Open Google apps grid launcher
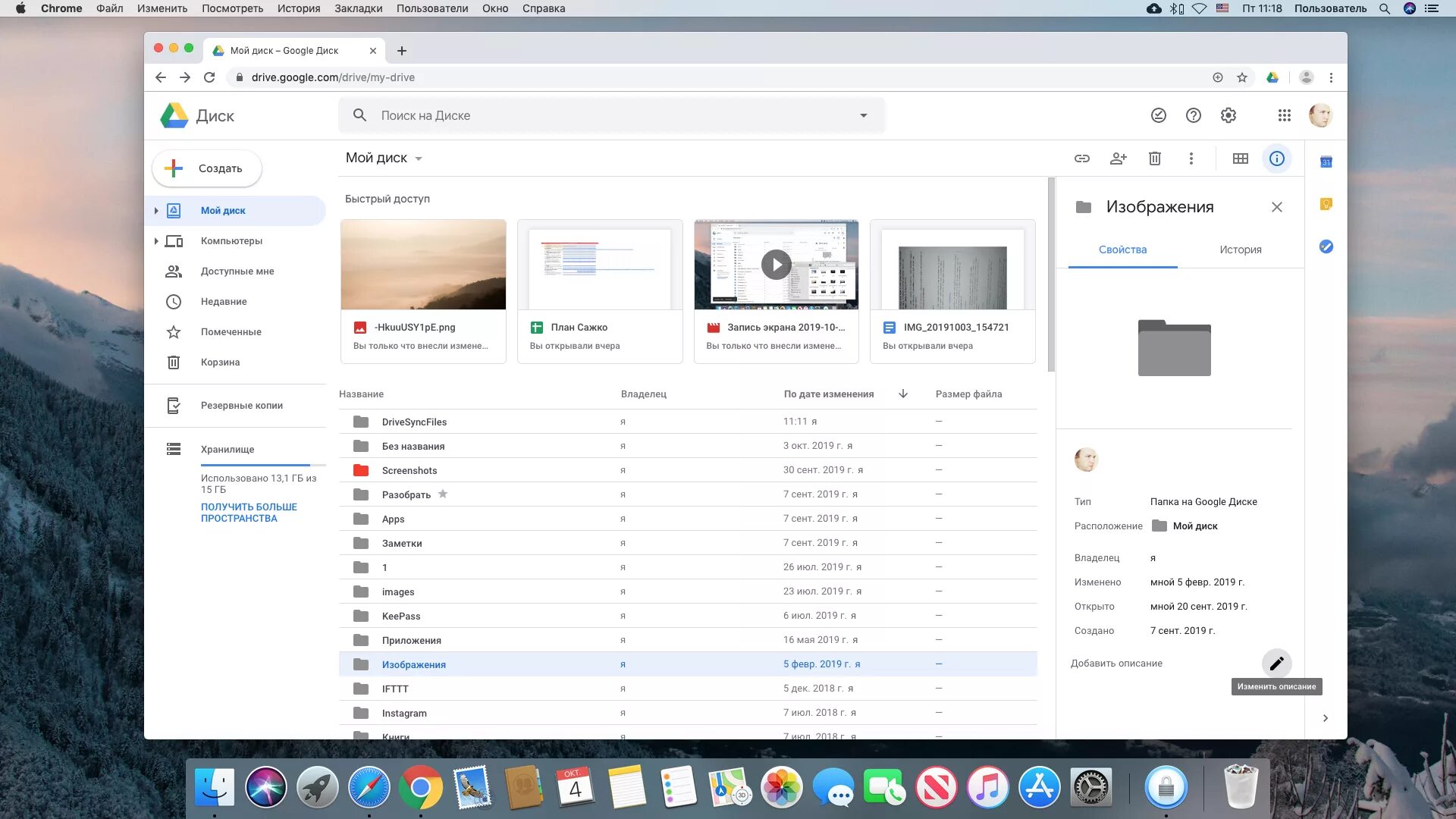1456x819 pixels. point(1284,115)
